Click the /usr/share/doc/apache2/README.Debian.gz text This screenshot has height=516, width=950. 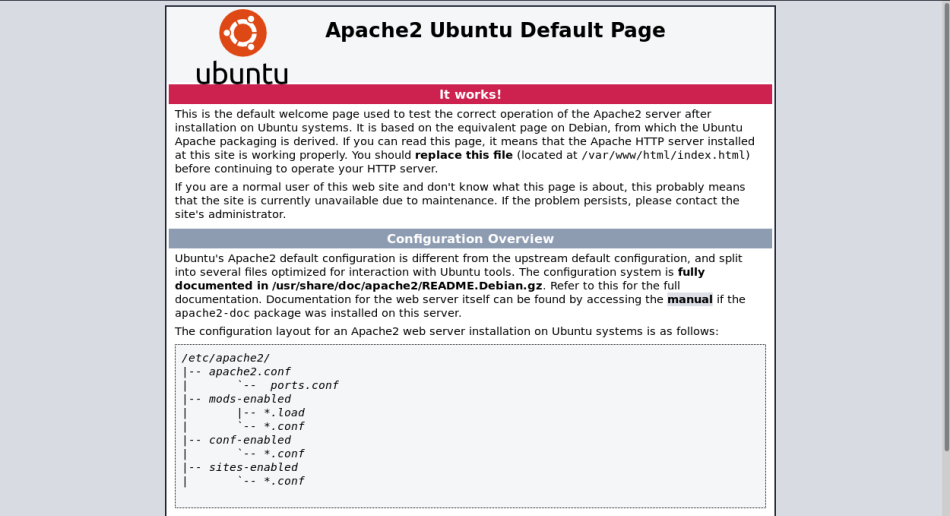tap(407, 286)
